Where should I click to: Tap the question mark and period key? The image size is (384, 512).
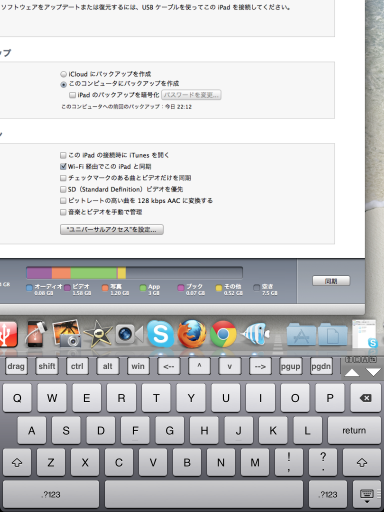coord(323,462)
